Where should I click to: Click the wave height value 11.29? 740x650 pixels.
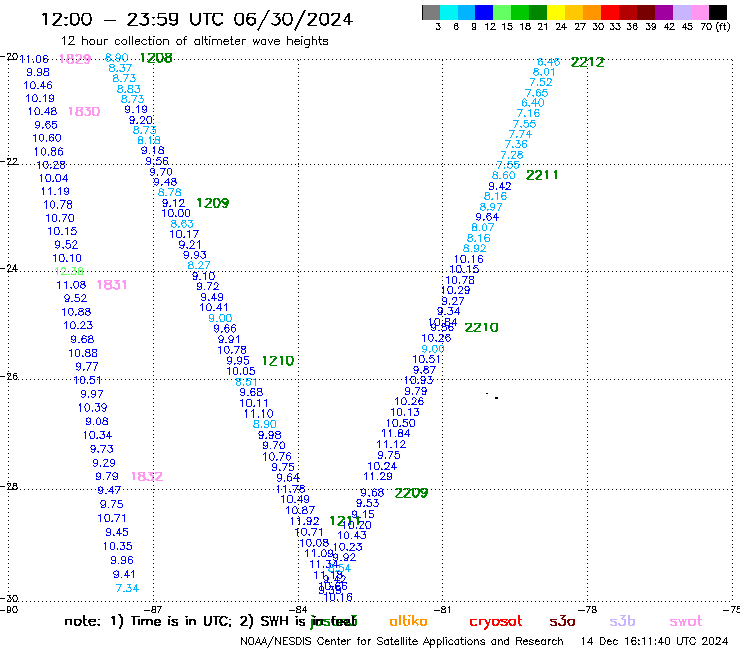(378, 476)
